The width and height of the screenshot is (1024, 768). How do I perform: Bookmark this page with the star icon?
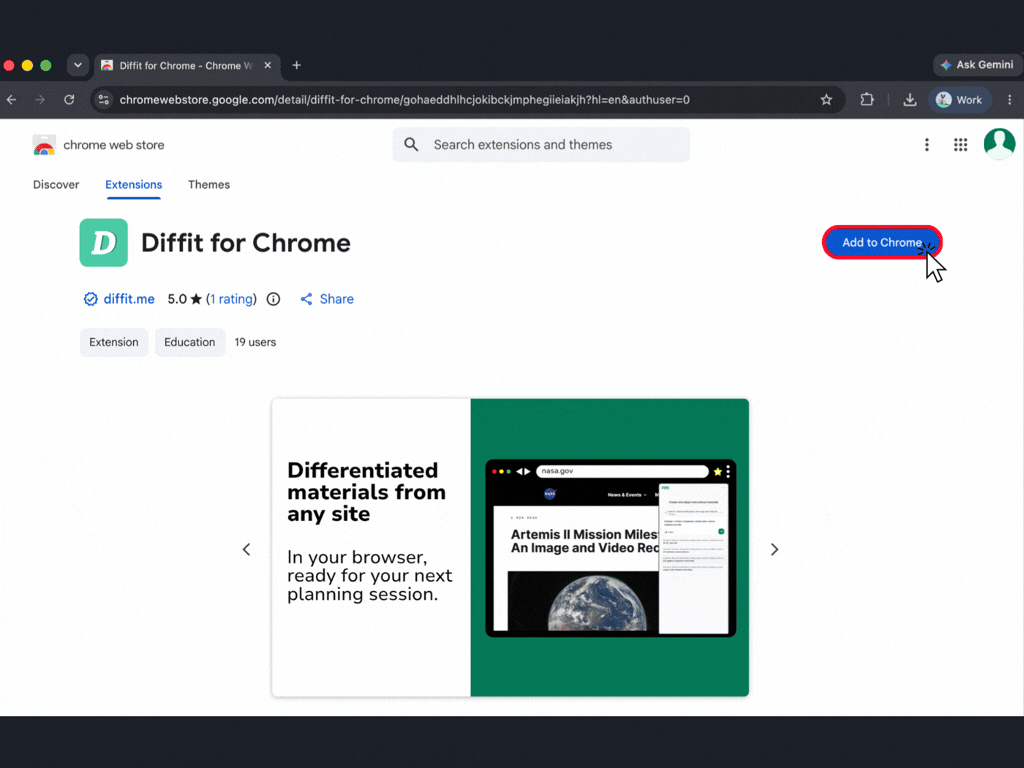point(826,100)
